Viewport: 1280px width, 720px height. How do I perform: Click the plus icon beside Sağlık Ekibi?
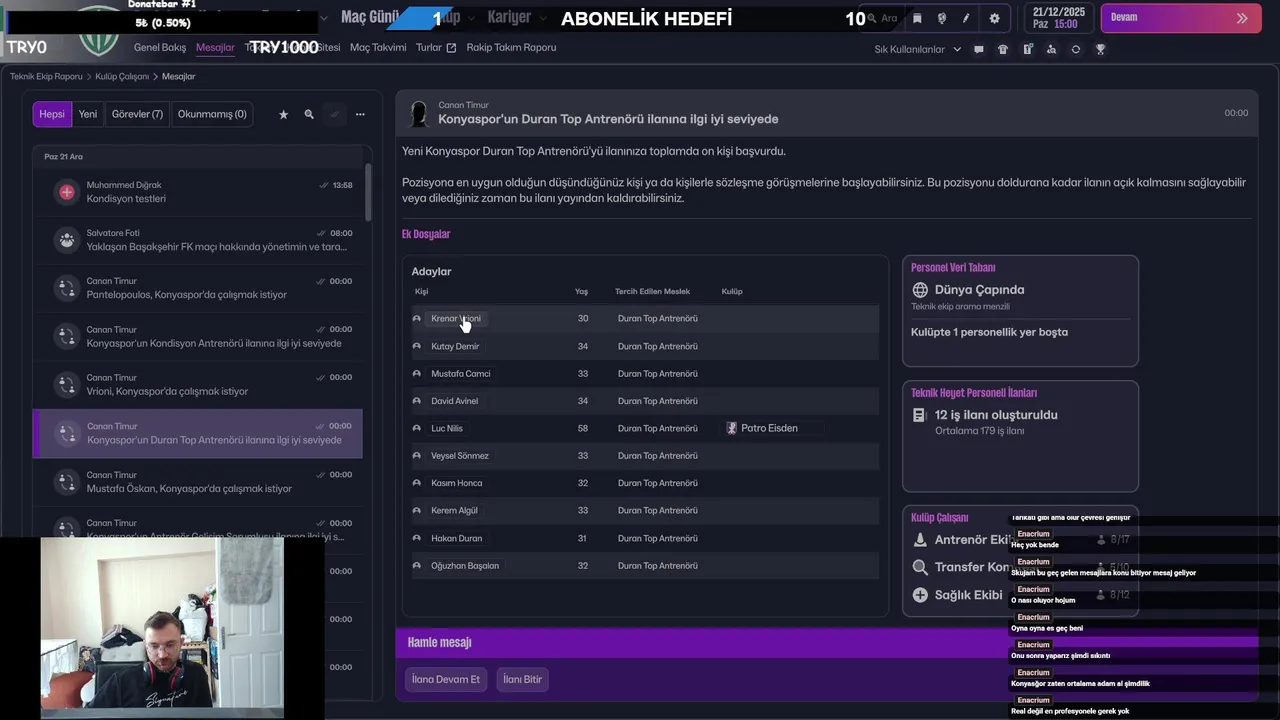pyautogui.click(x=920, y=595)
